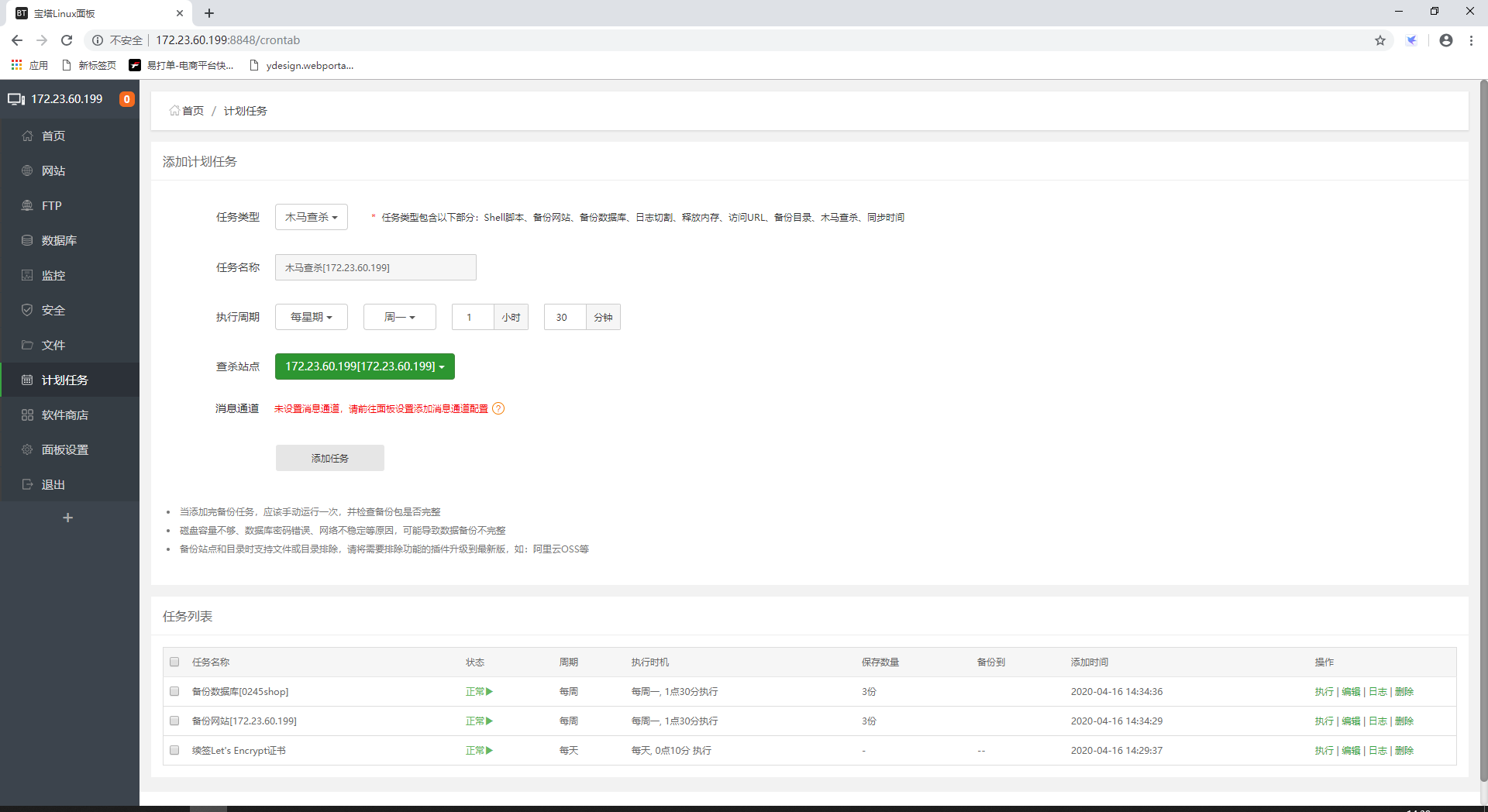Click the 计划任务 calendar icon in sidebar

[27, 380]
